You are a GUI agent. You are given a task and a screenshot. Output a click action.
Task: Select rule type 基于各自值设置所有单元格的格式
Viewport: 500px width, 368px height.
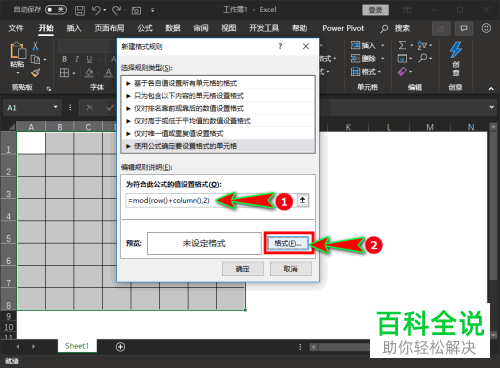click(218, 83)
